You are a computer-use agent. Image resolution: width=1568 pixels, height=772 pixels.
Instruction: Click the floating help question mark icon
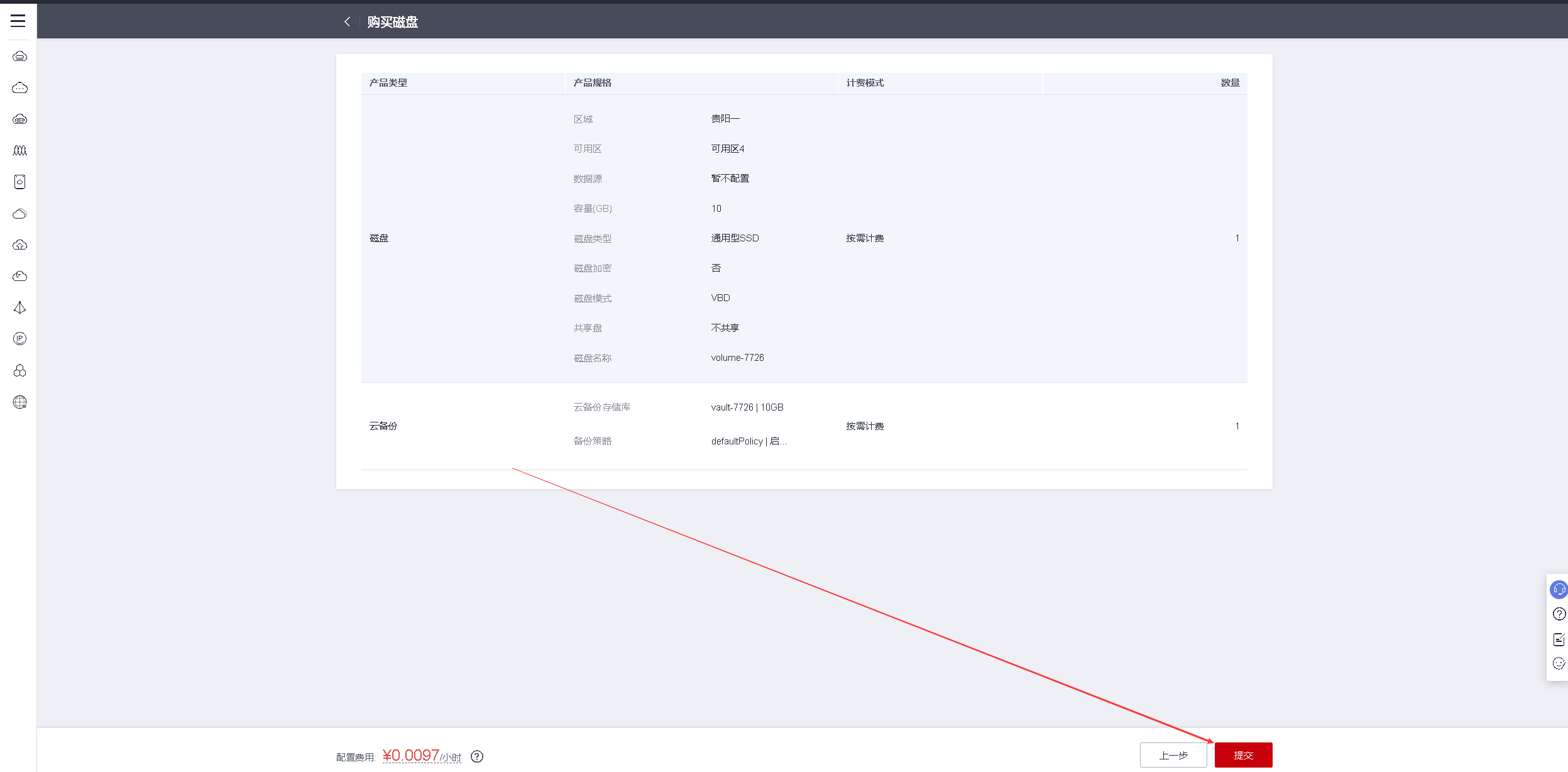click(x=1559, y=614)
